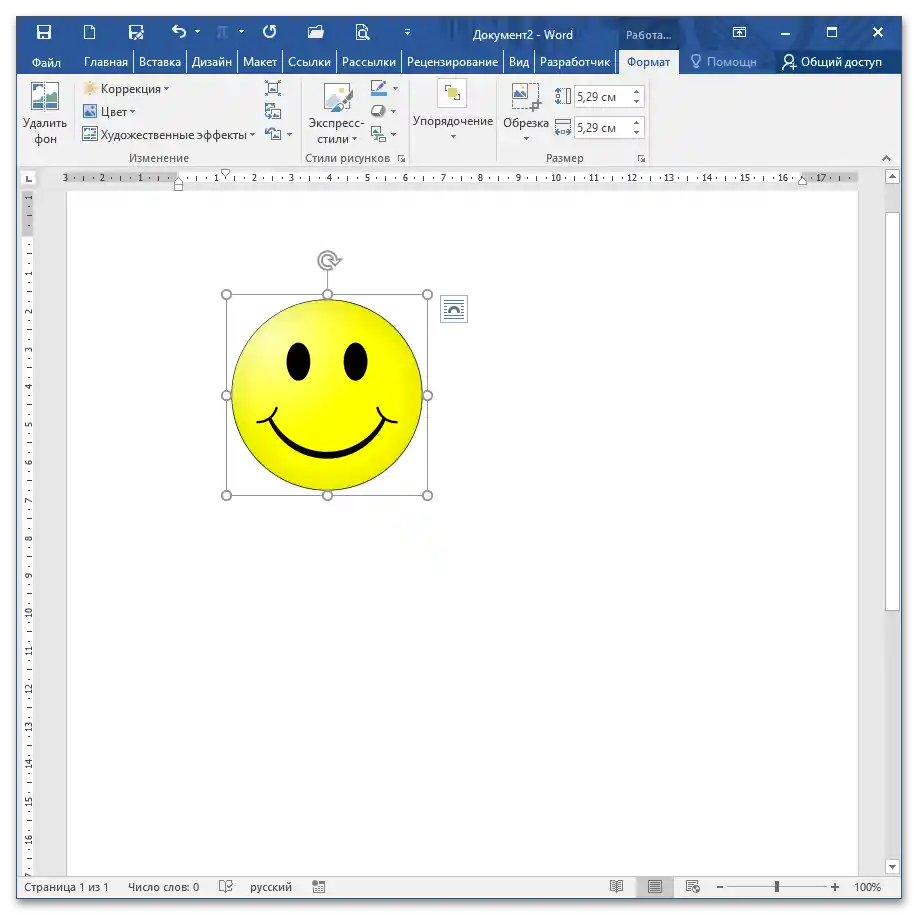Open print preview magnifier-page icon

[362, 32]
